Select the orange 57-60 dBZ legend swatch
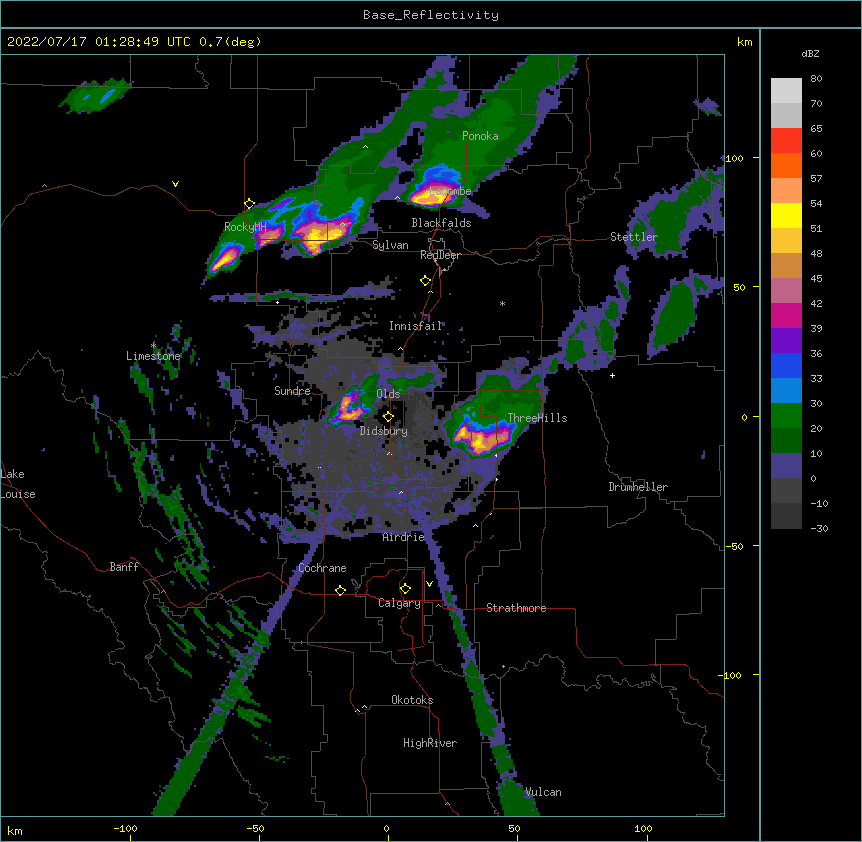 pyautogui.click(x=786, y=165)
